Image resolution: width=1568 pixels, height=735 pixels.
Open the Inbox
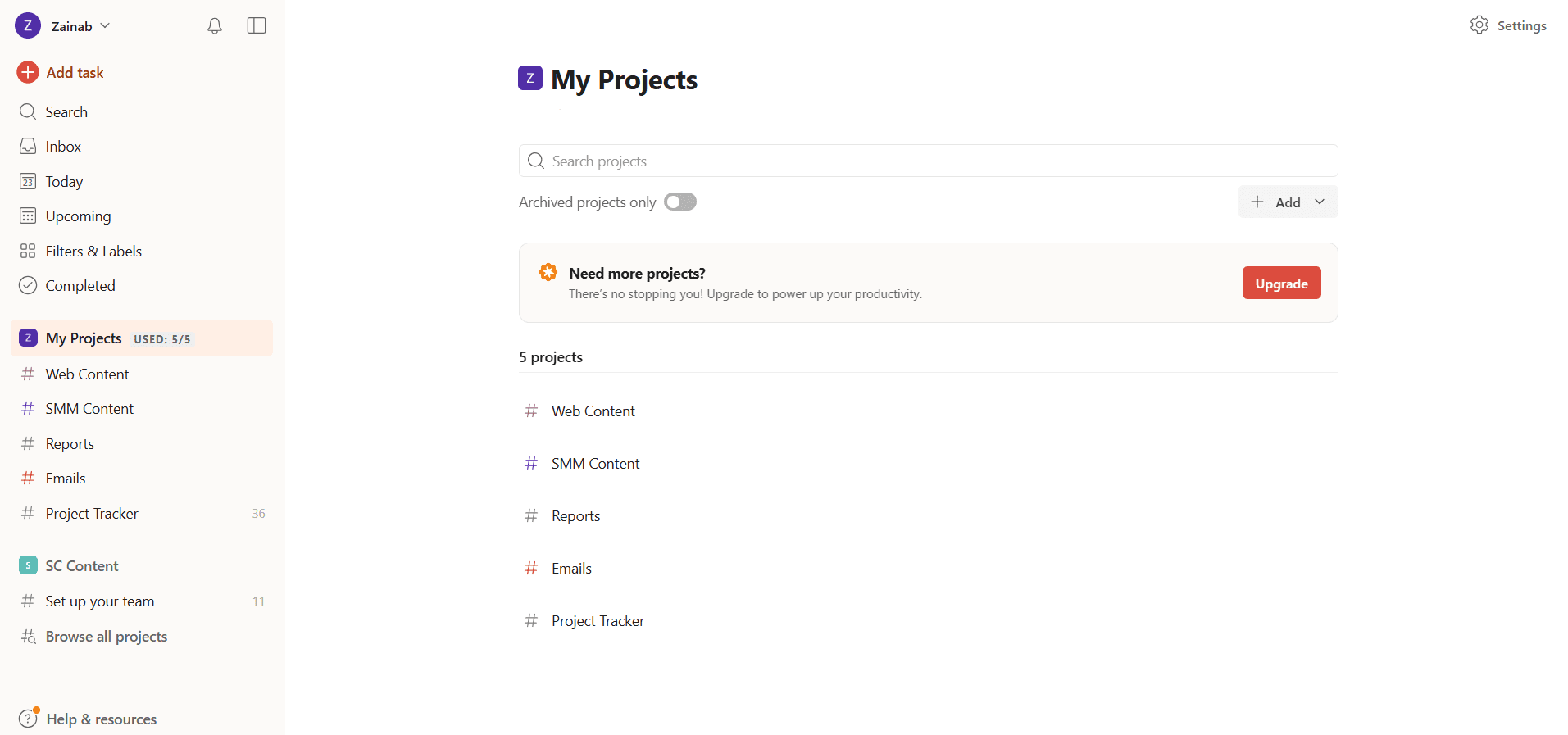(63, 146)
